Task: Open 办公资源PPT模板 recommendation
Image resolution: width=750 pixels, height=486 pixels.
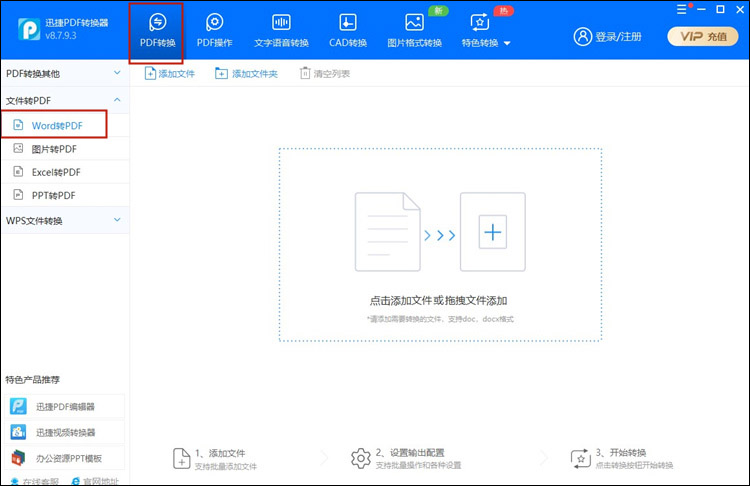Action: click(66, 458)
